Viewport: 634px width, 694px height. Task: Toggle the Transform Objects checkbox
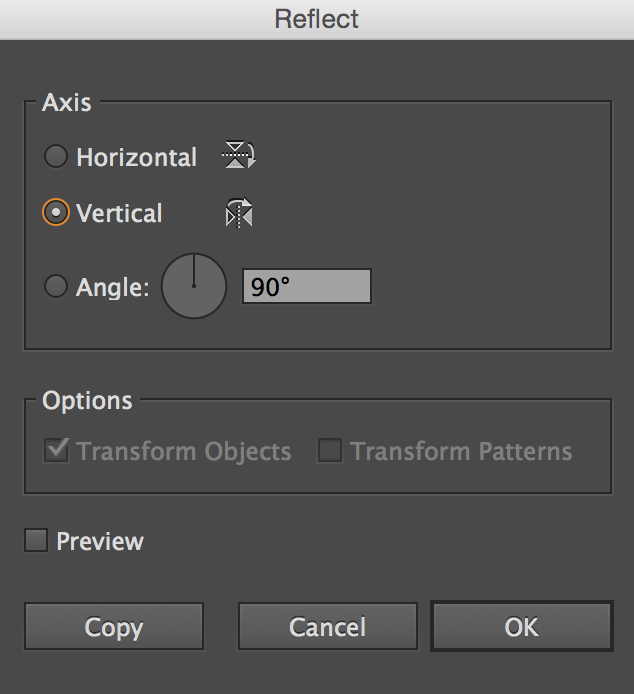click(56, 451)
